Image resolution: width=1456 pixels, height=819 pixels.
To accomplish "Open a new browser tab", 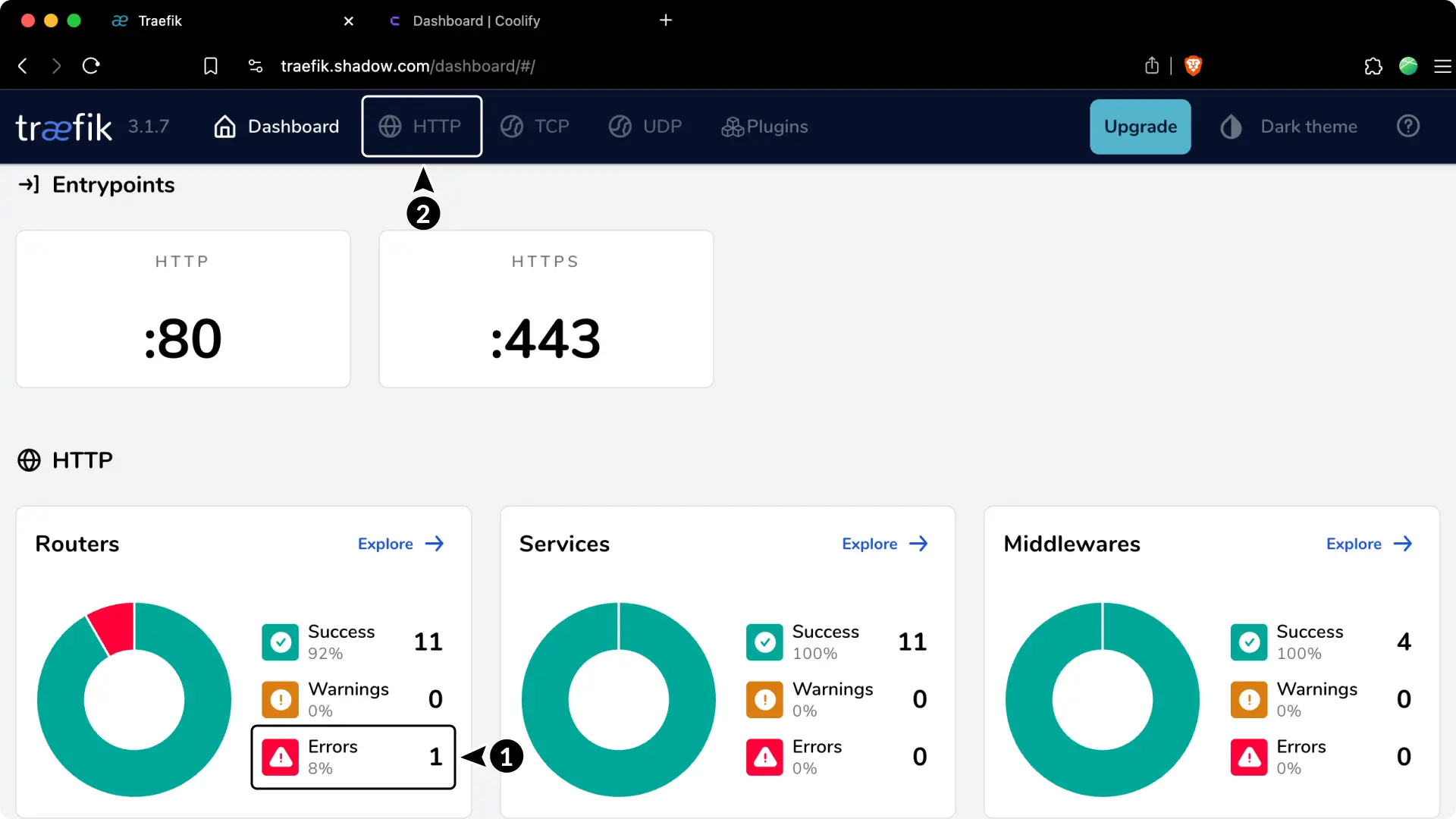I will tap(666, 20).
